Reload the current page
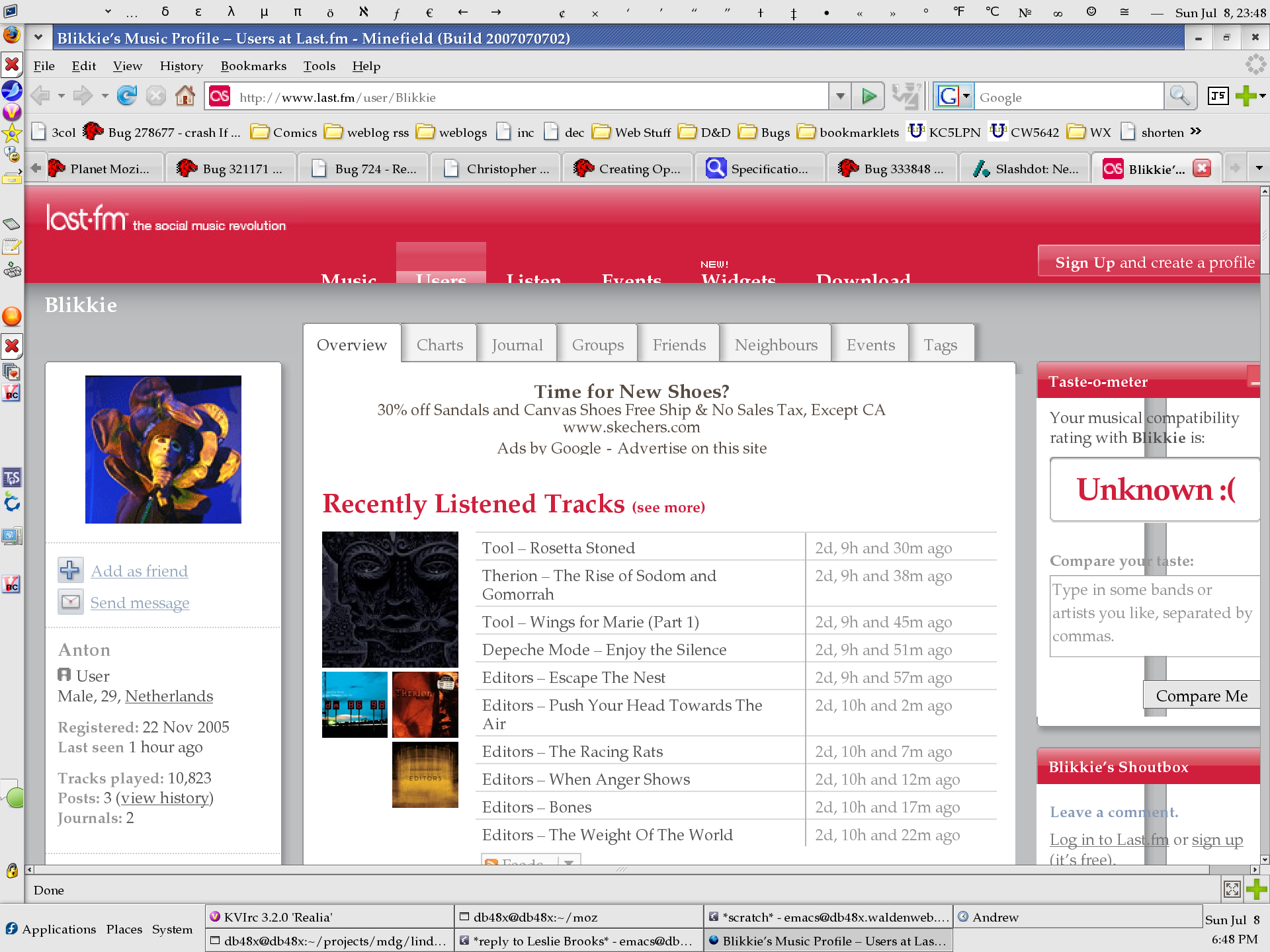The width and height of the screenshot is (1270, 952). tap(127, 97)
